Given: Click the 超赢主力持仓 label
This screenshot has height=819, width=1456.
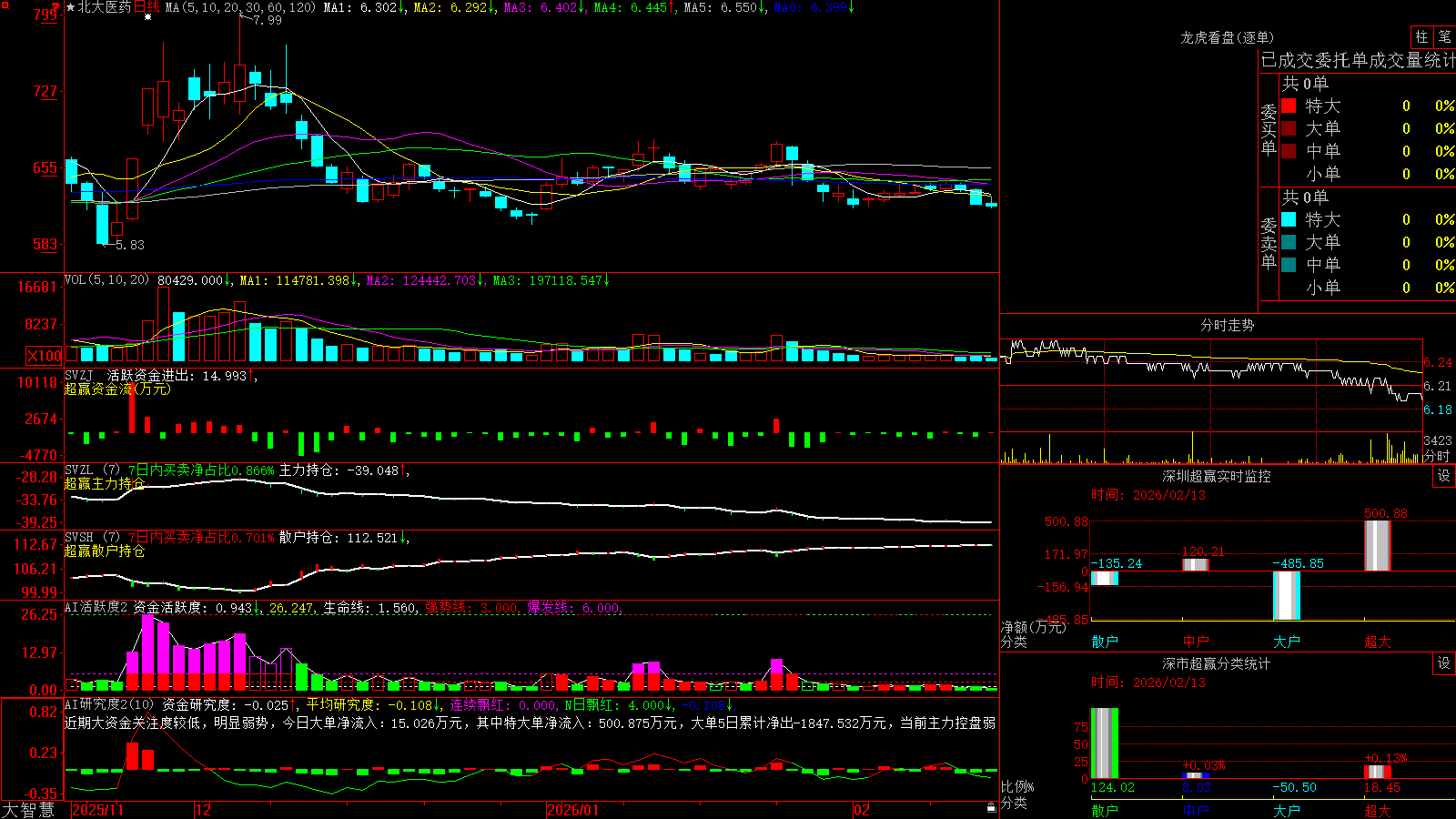Looking at the screenshot, I should point(105,483).
